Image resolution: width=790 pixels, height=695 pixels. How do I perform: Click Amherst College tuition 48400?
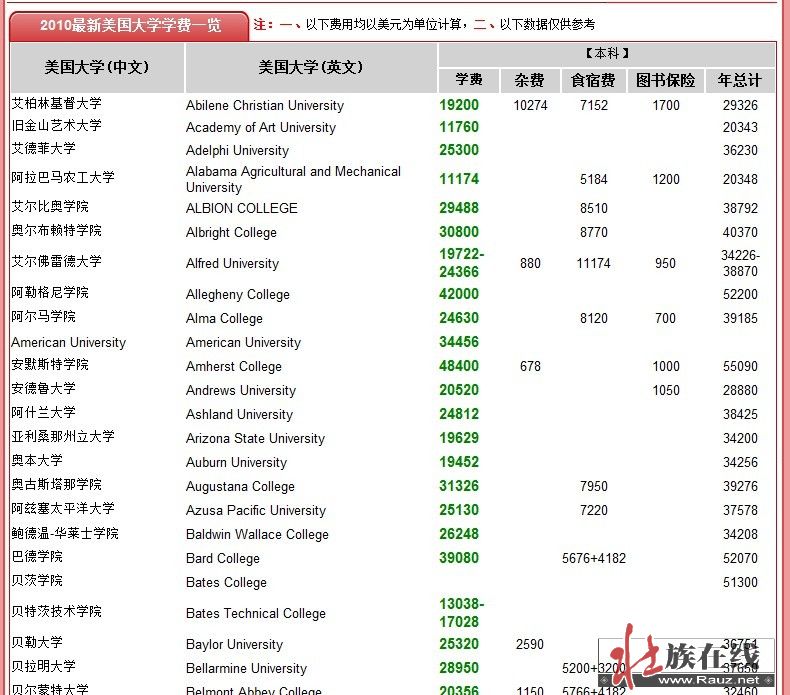[x=459, y=366]
